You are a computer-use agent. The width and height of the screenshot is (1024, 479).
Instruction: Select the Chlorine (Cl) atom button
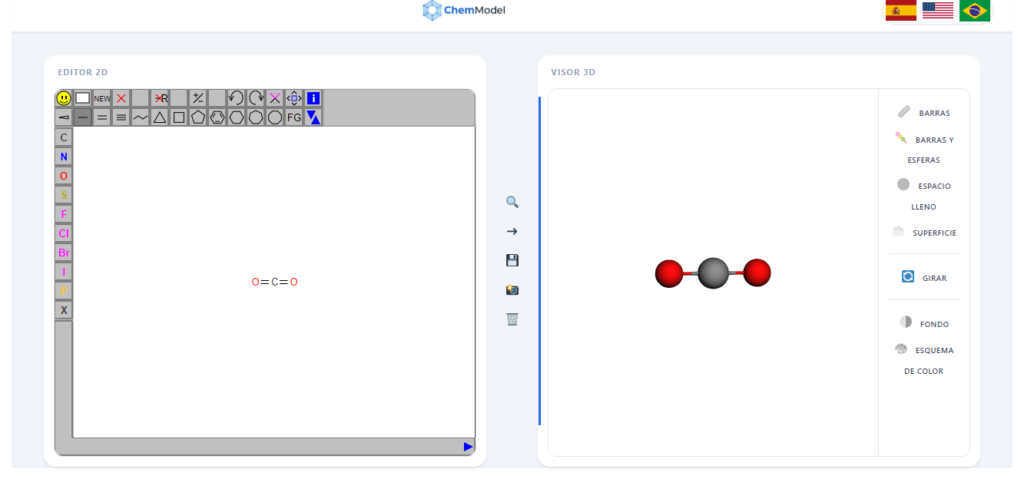[64, 234]
